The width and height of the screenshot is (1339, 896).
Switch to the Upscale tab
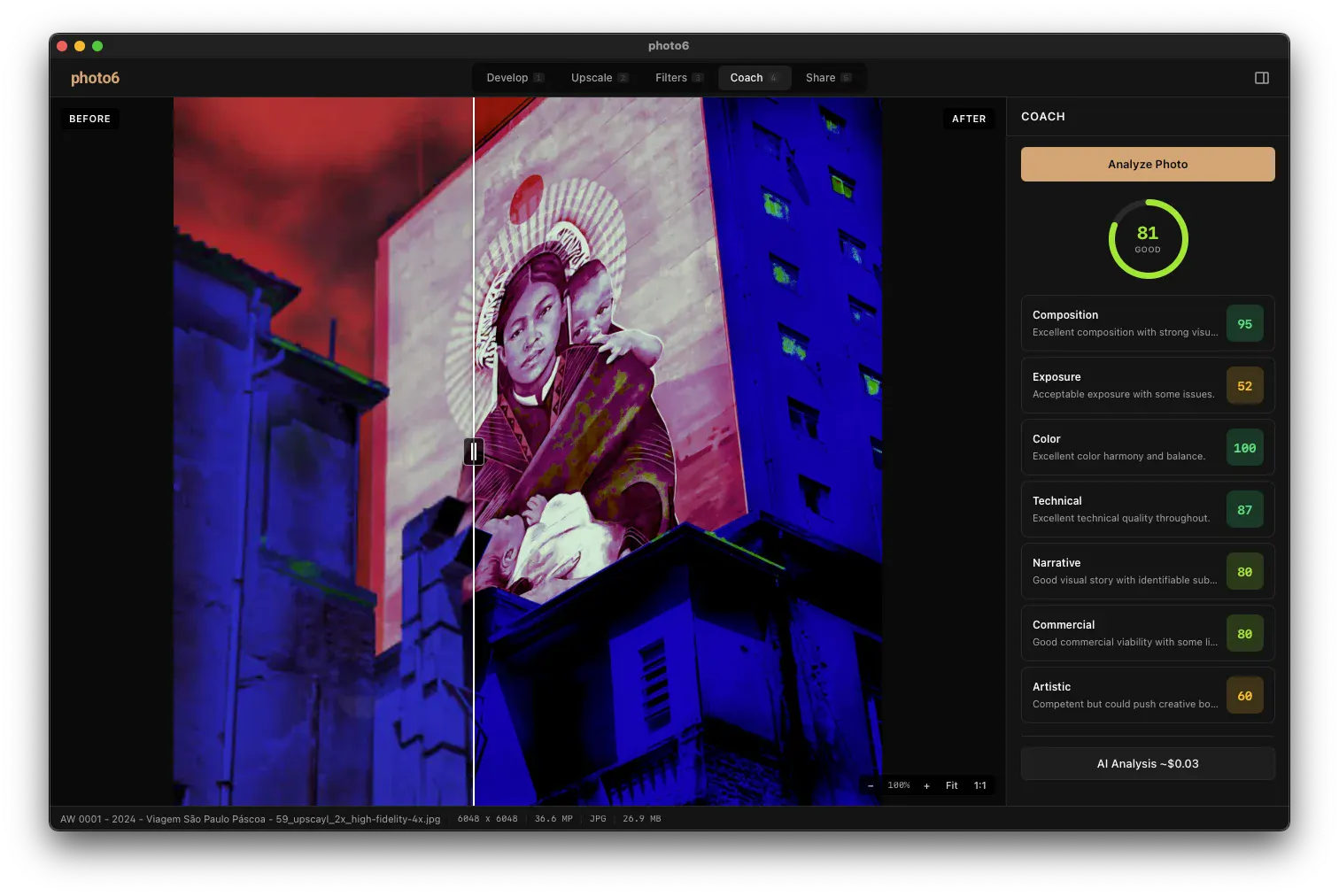click(x=600, y=78)
